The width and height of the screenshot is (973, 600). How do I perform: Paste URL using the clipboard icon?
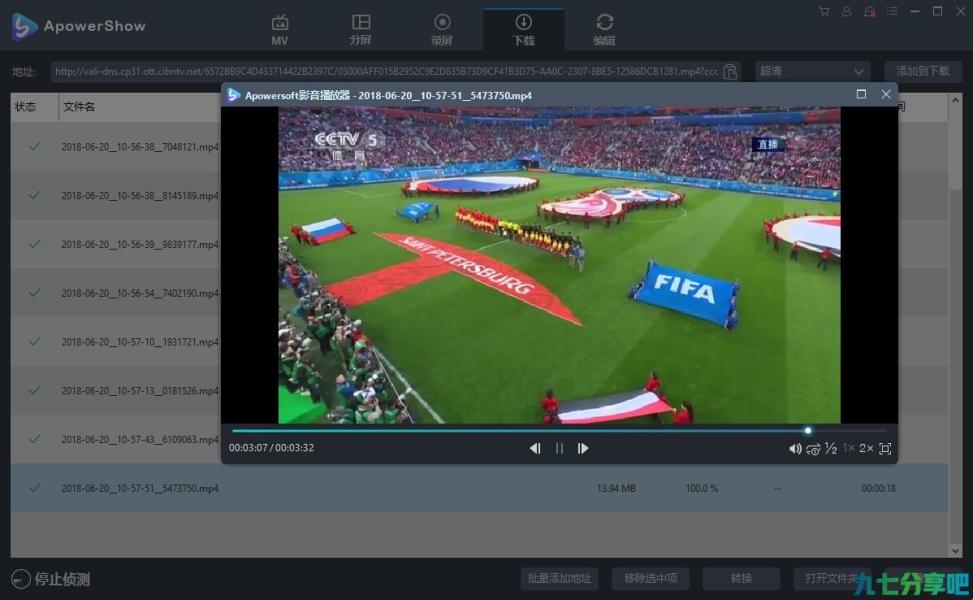coord(730,72)
